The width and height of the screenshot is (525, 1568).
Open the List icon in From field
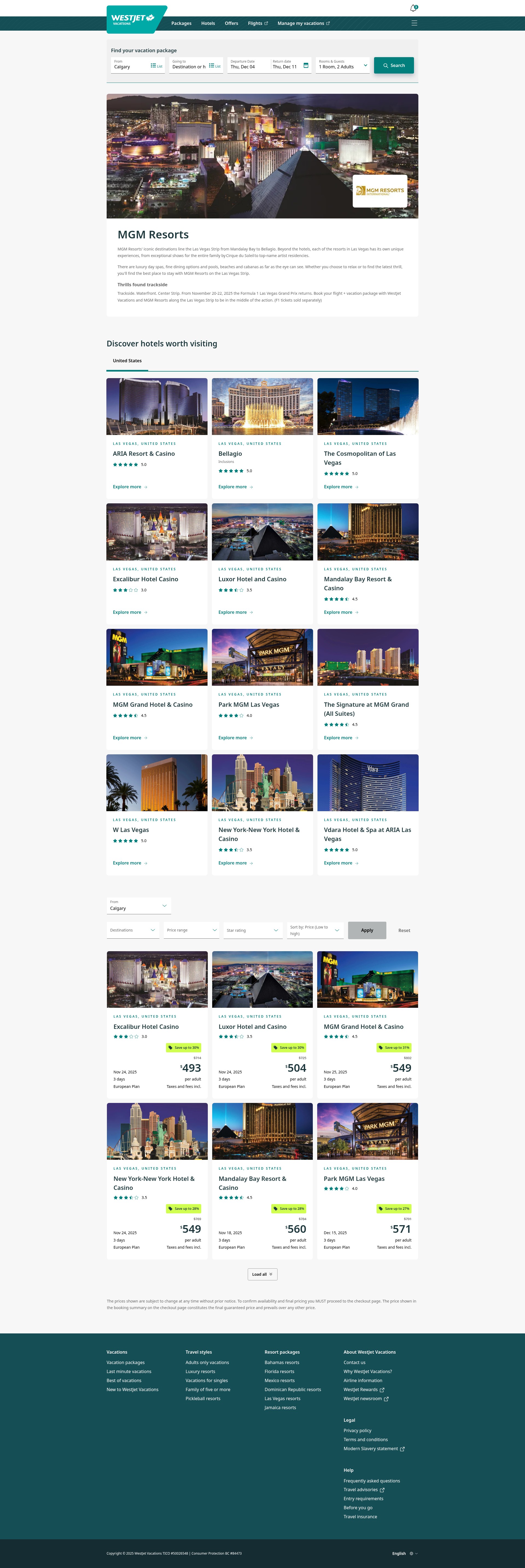[x=156, y=66]
